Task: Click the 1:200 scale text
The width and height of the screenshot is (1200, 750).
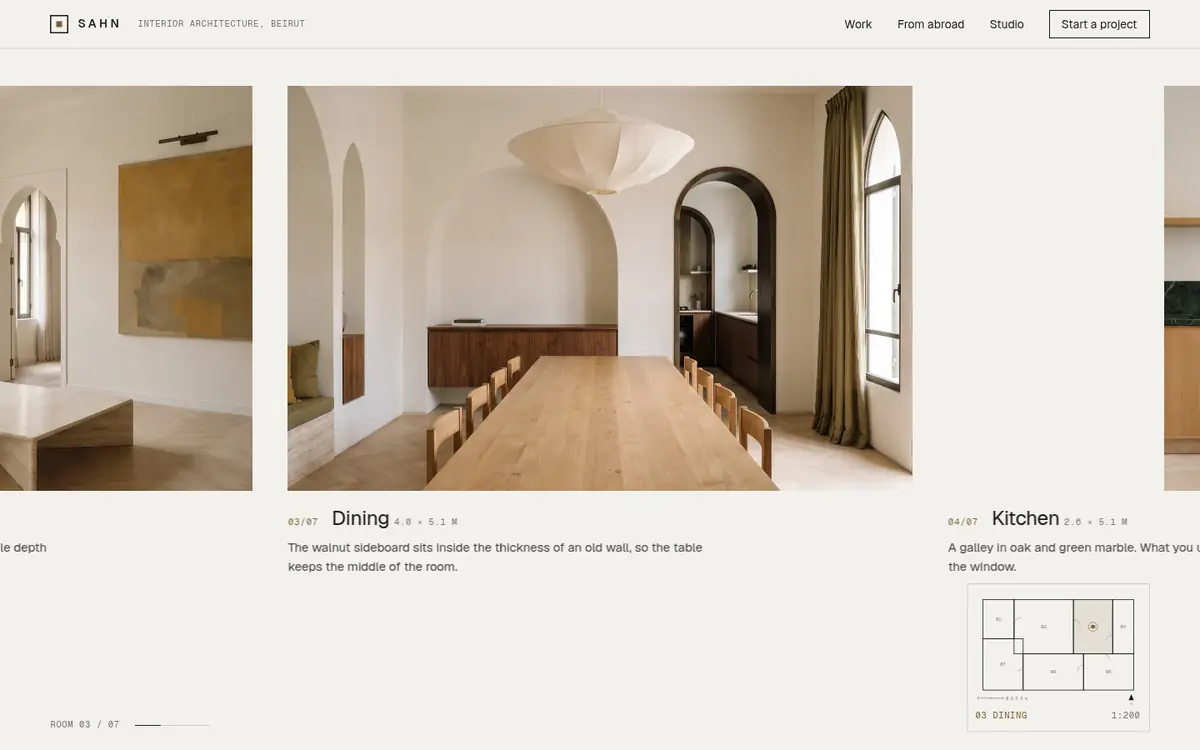Action: tap(1125, 715)
